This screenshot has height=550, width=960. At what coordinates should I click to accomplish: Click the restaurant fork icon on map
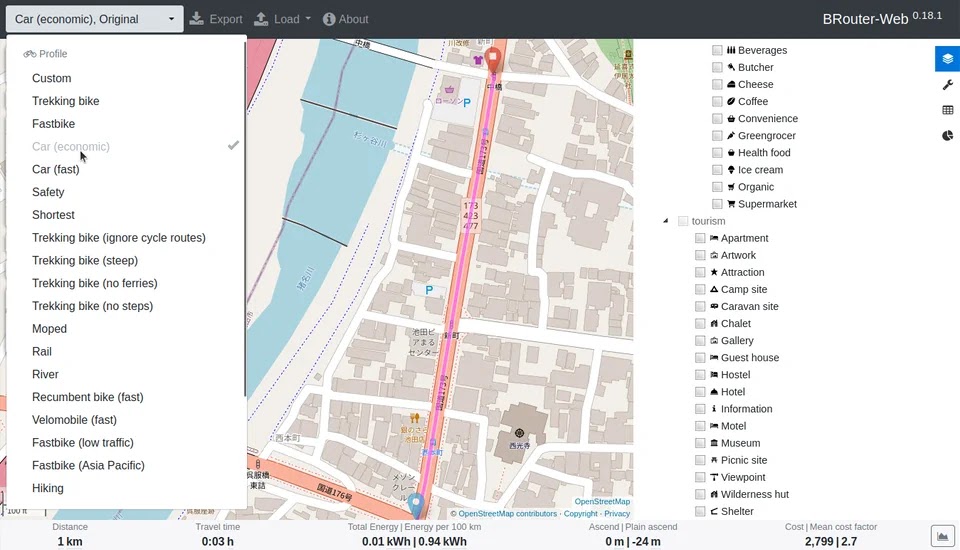click(x=414, y=418)
